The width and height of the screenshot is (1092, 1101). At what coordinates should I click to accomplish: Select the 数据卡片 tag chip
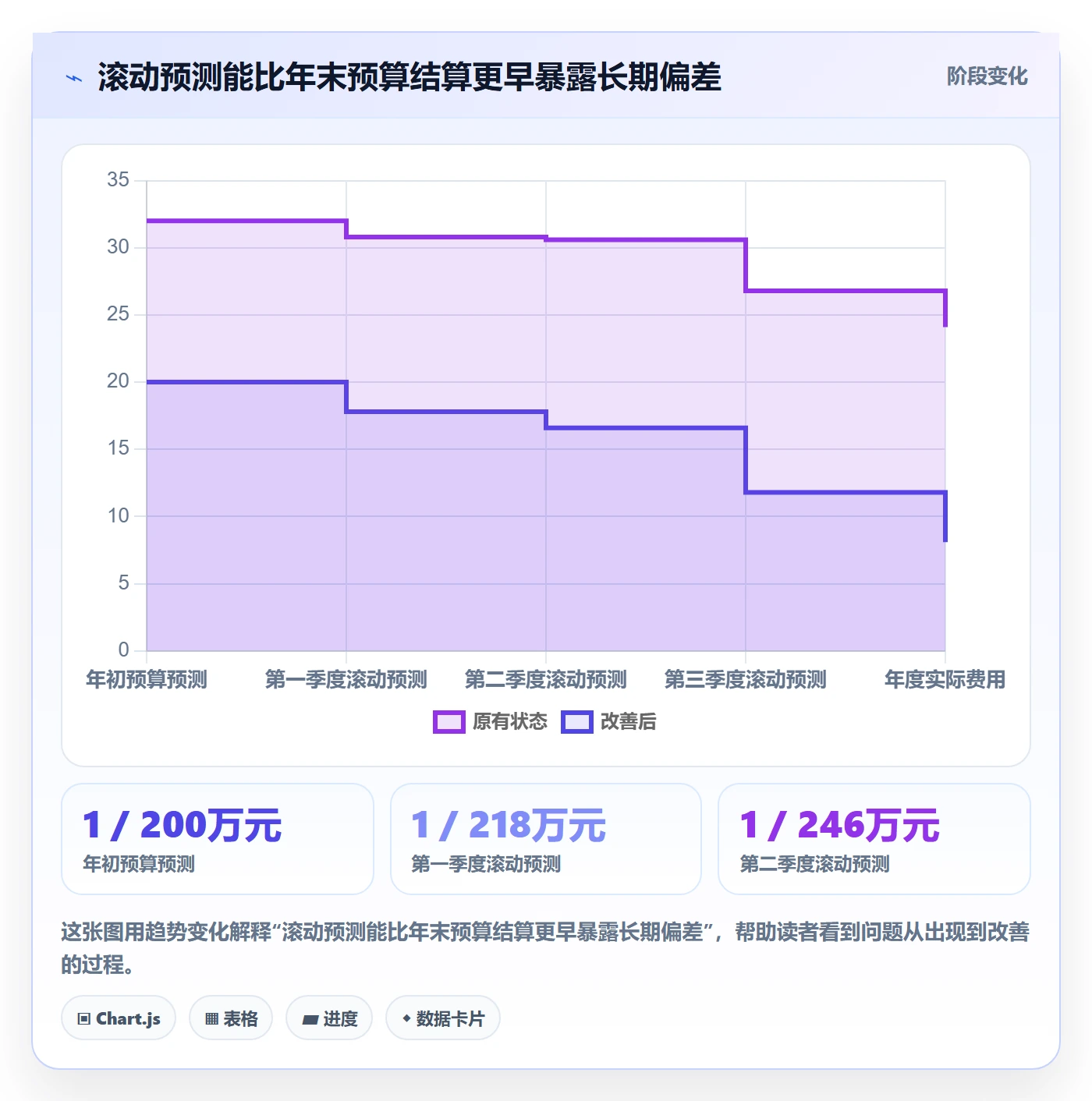click(x=443, y=1018)
